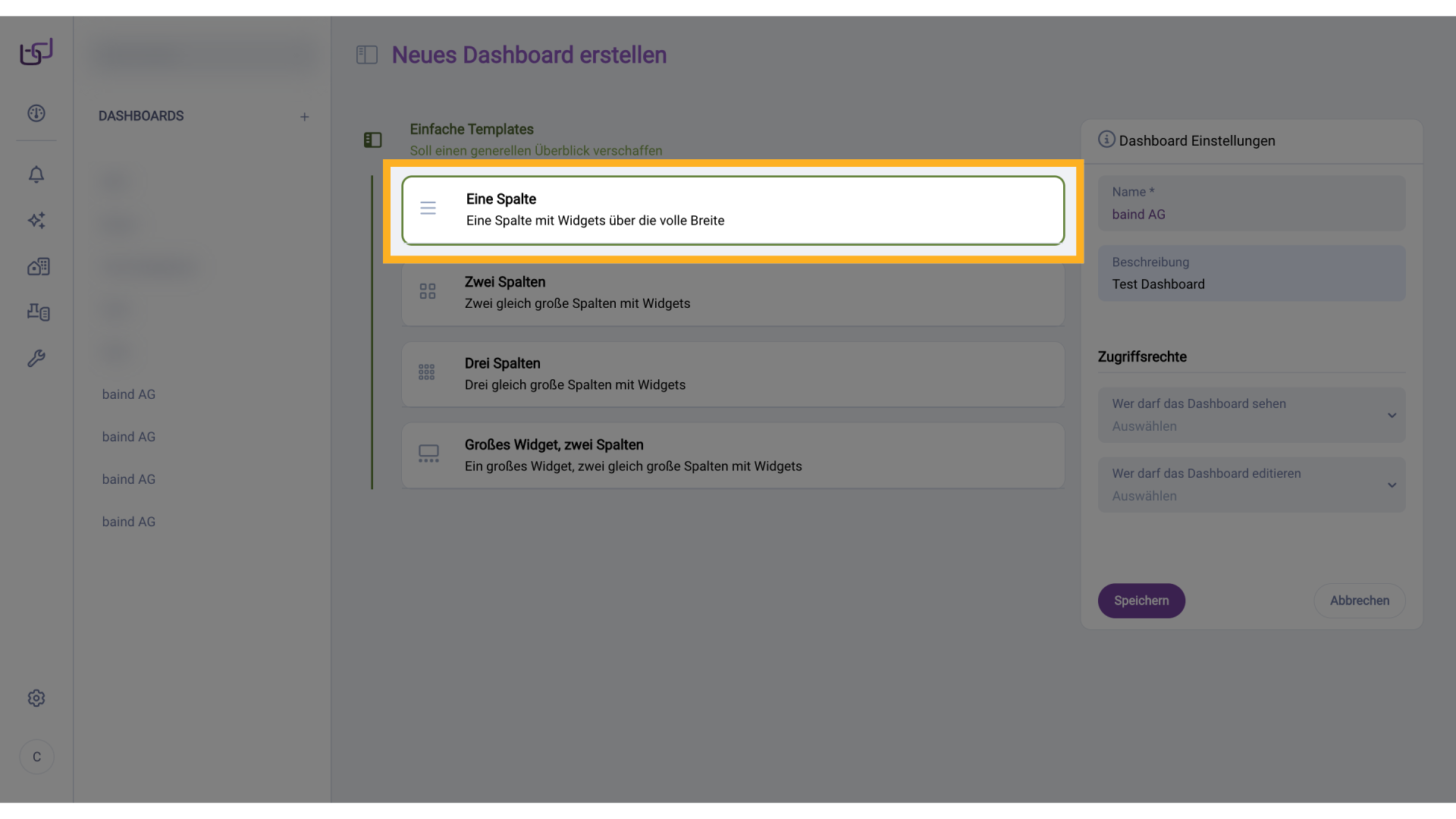Click the AI sparkles sidebar icon

point(36,221)
